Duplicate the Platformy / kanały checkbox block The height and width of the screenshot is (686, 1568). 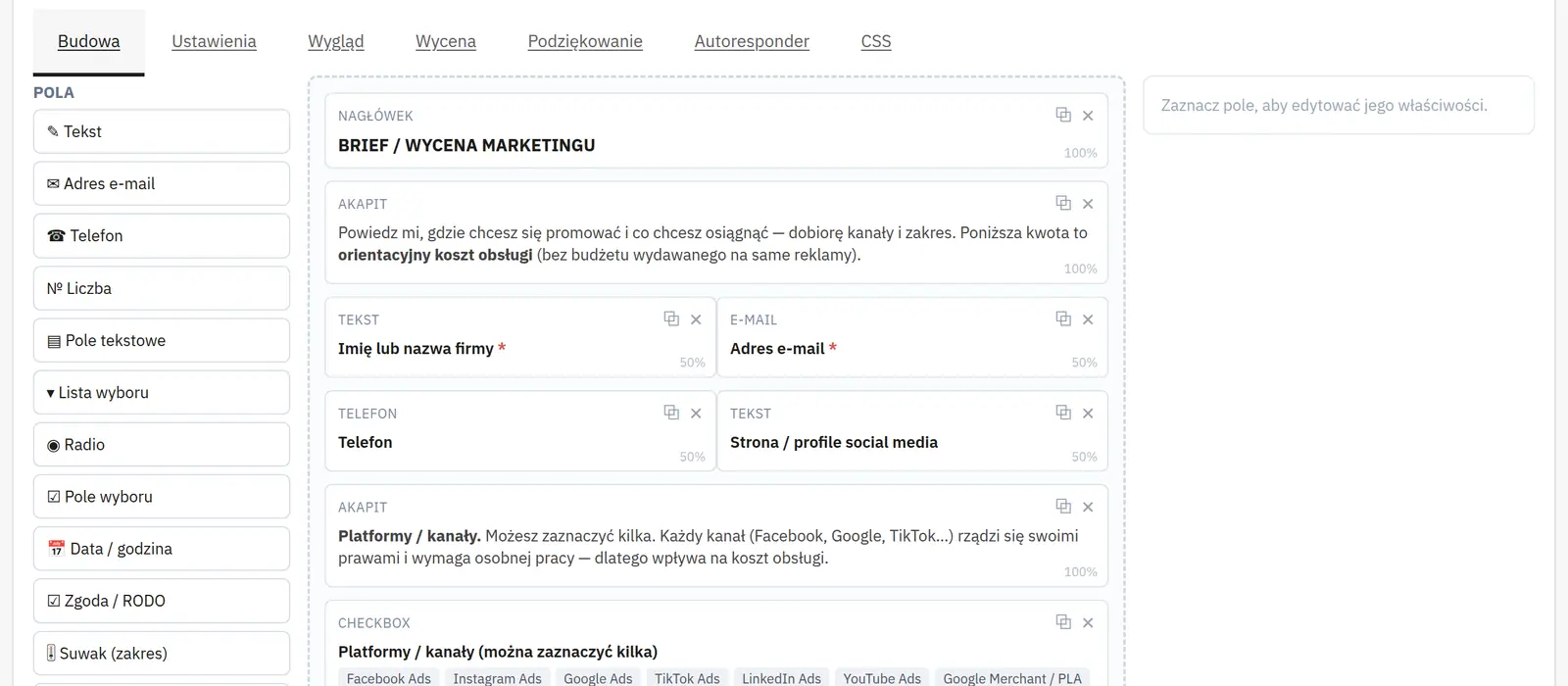click(1063, 621)
